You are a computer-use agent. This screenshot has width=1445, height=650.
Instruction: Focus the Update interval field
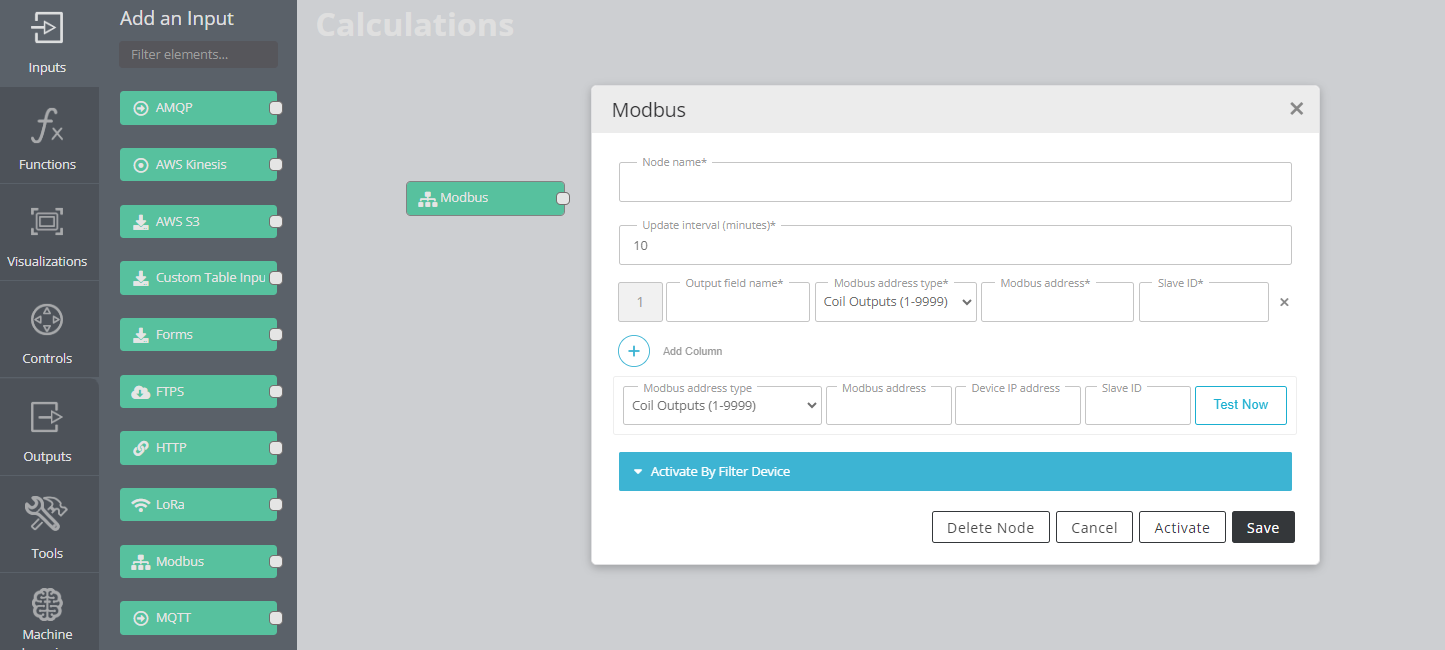955,245
